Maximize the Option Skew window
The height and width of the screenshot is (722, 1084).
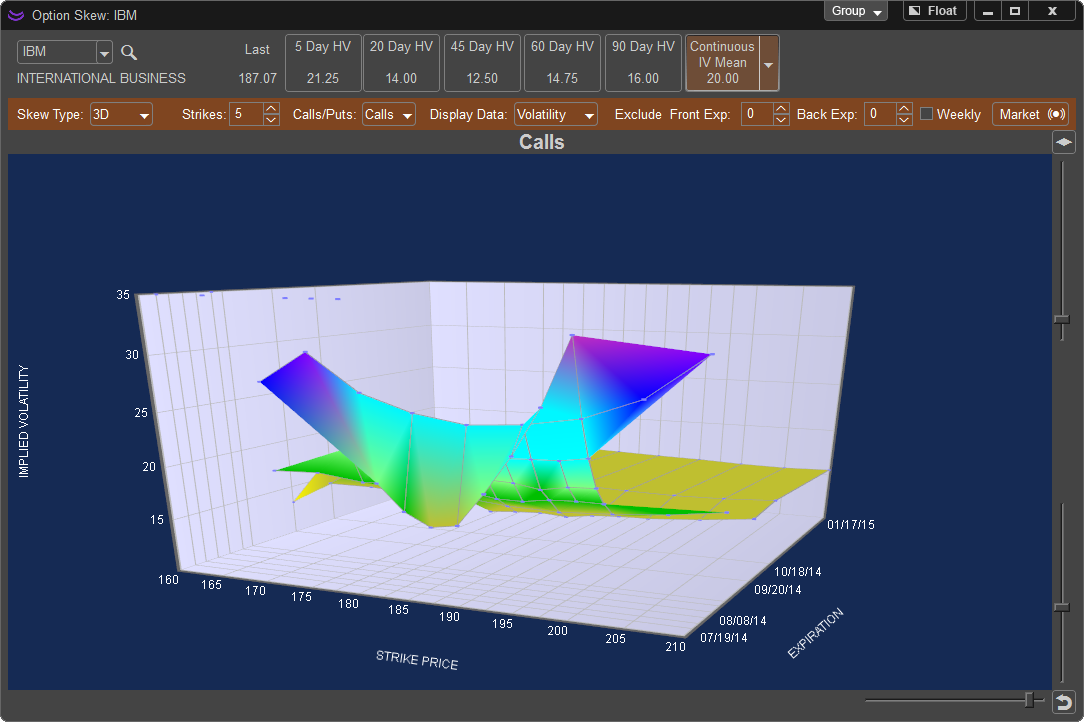pyautogui.click(x=1015, y=11)
